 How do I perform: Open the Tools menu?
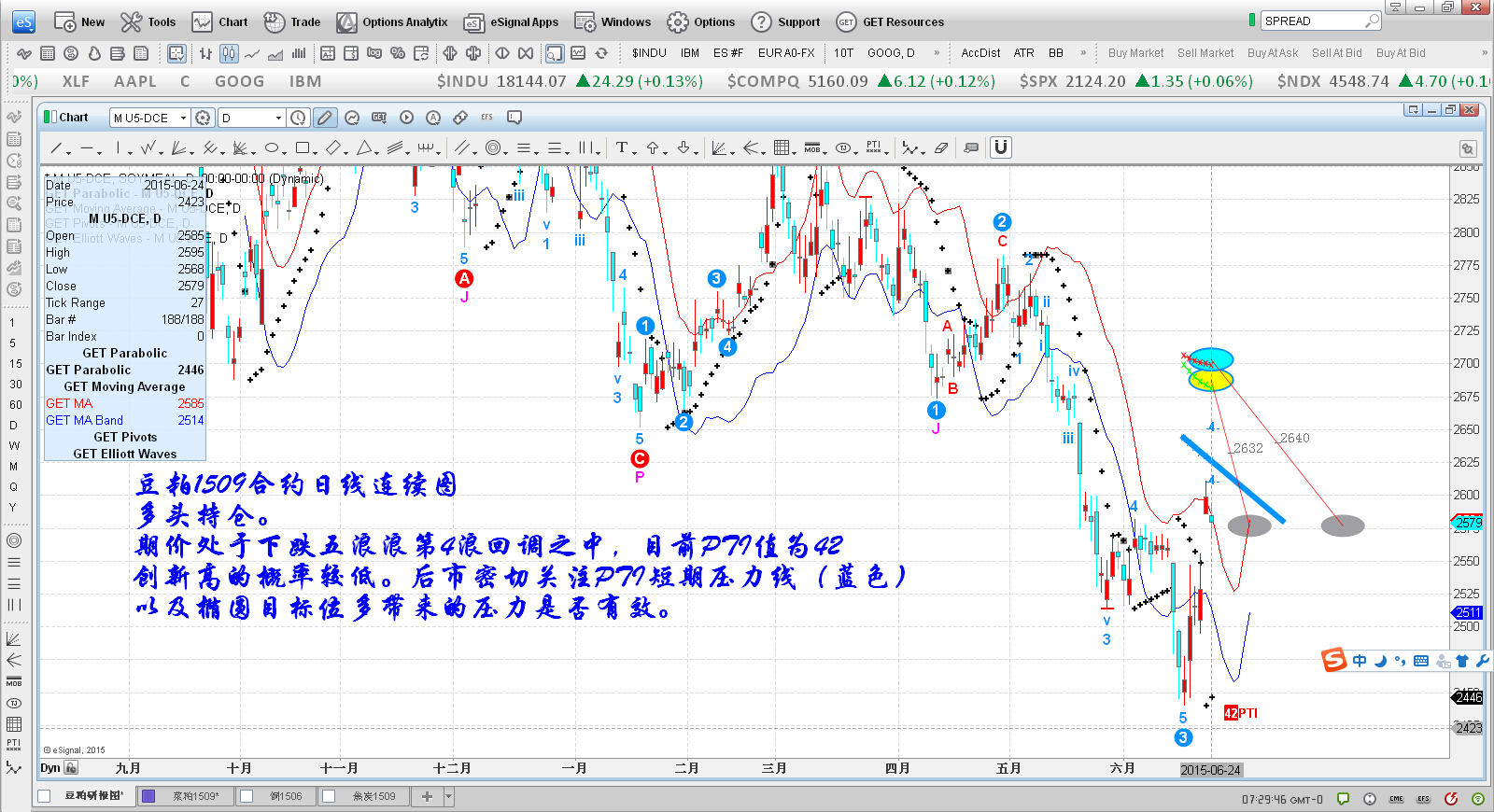[148, 21]
